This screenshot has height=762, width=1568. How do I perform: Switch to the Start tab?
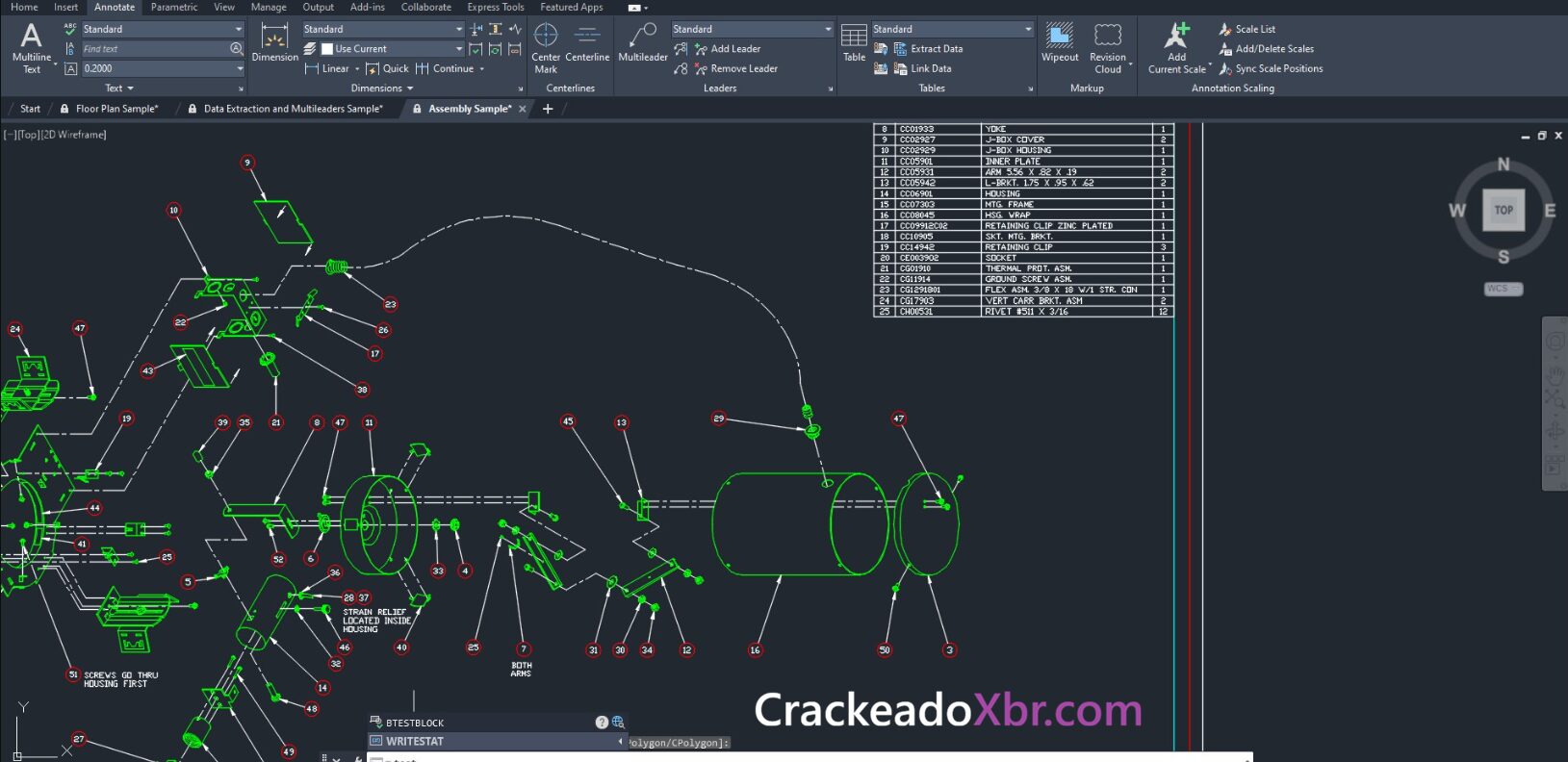pos(30,109)
